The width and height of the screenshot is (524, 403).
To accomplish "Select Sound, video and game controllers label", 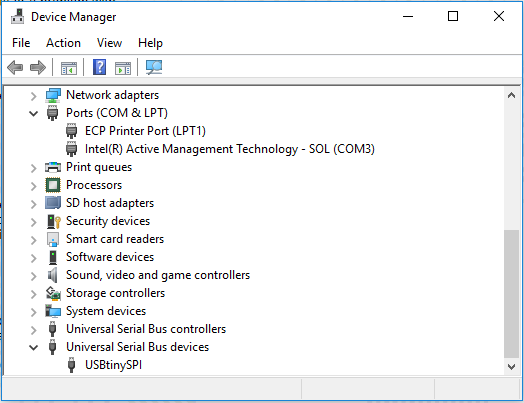I will tap(158, 275).
